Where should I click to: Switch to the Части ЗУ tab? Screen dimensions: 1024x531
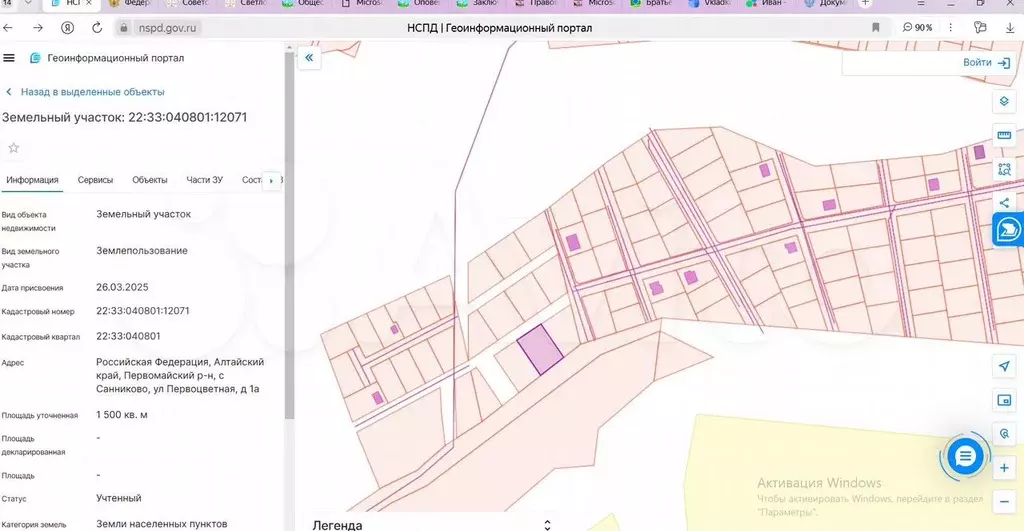coord(204,180)
